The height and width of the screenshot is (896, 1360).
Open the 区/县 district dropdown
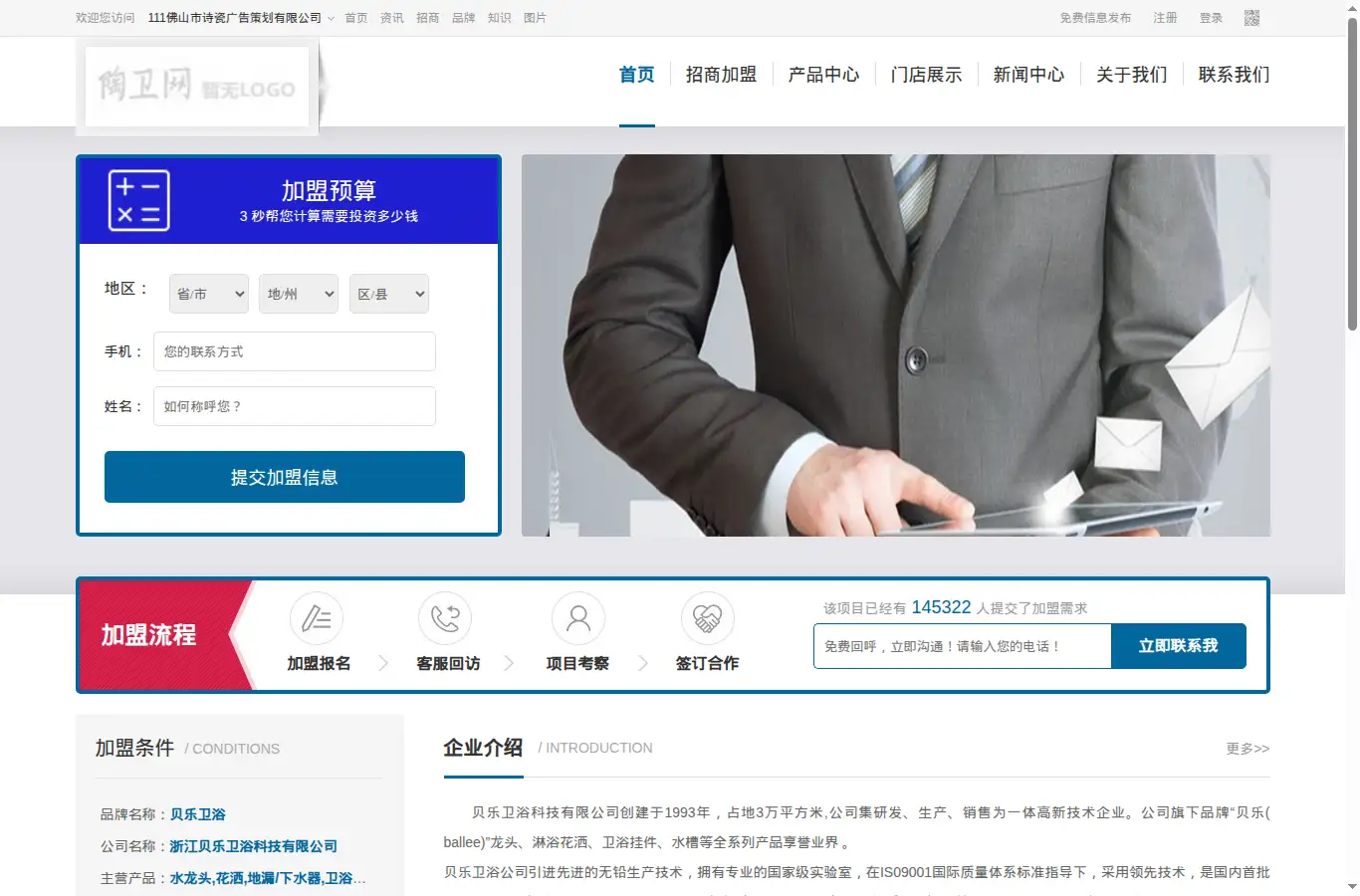click(x=389, y=294)
